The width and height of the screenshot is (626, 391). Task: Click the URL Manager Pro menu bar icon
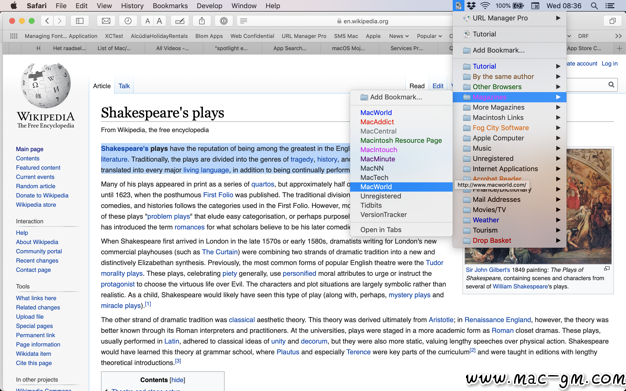pos(458,6)
